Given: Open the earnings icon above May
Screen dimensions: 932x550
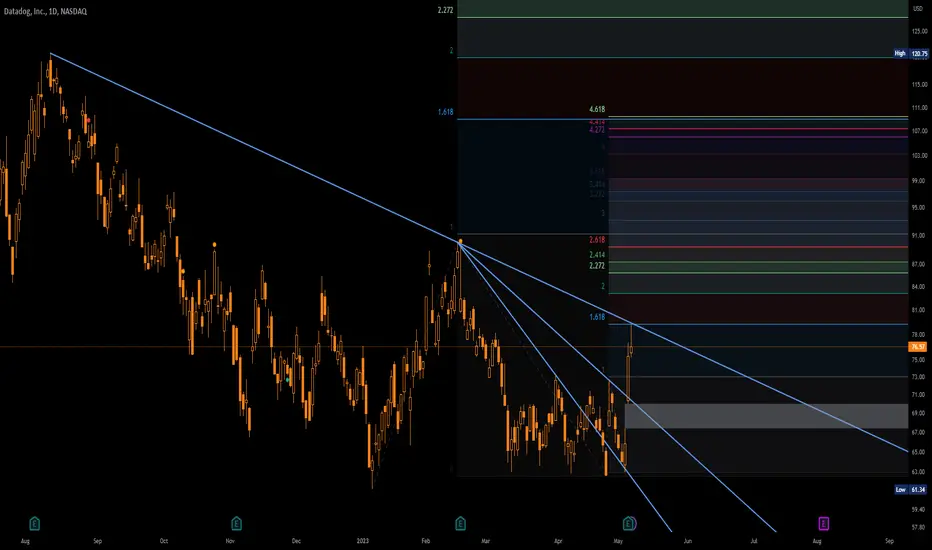Looking at the screenshot, I should point(629,523).
